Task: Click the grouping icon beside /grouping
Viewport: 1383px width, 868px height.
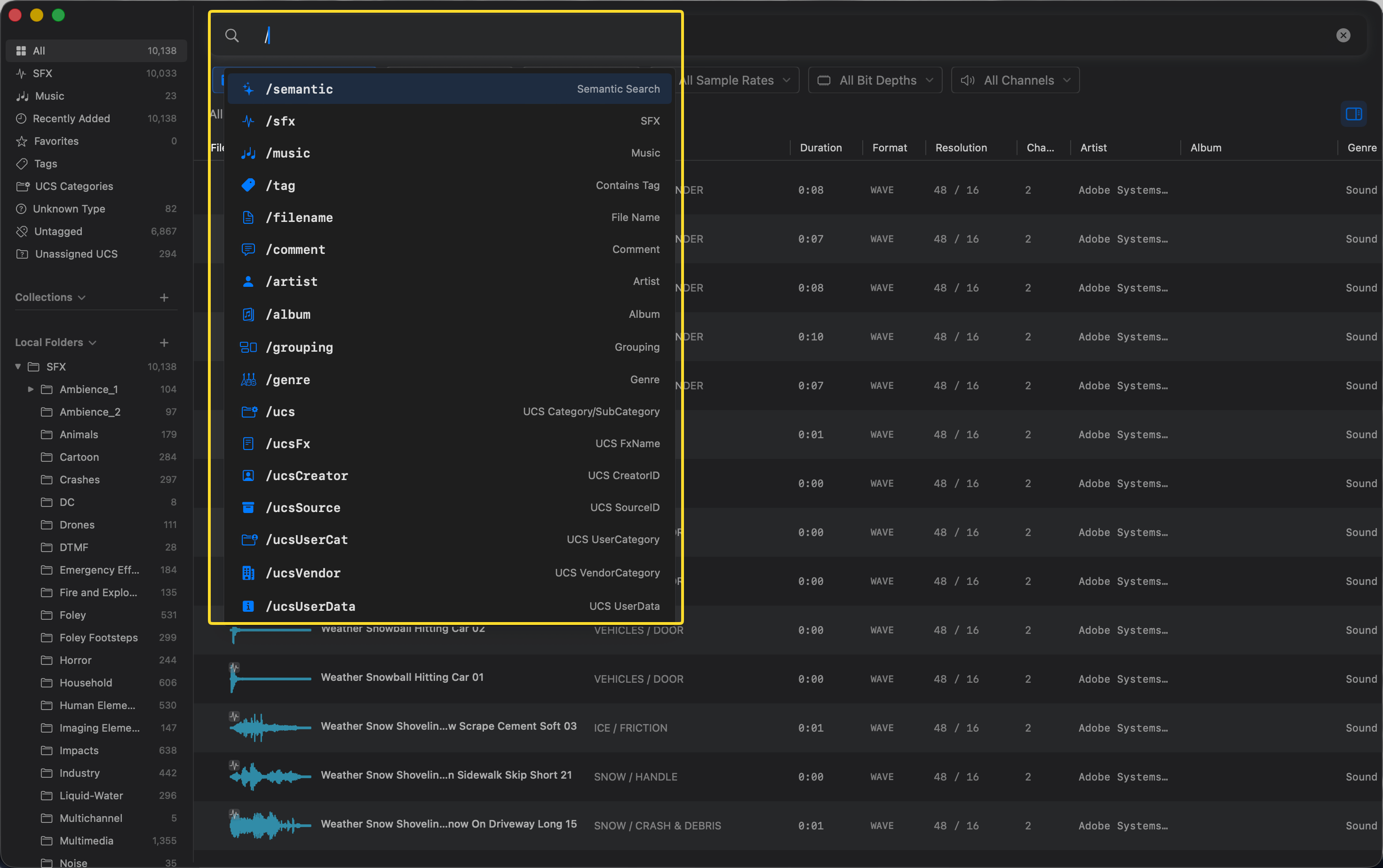Action: click(248, 347)
